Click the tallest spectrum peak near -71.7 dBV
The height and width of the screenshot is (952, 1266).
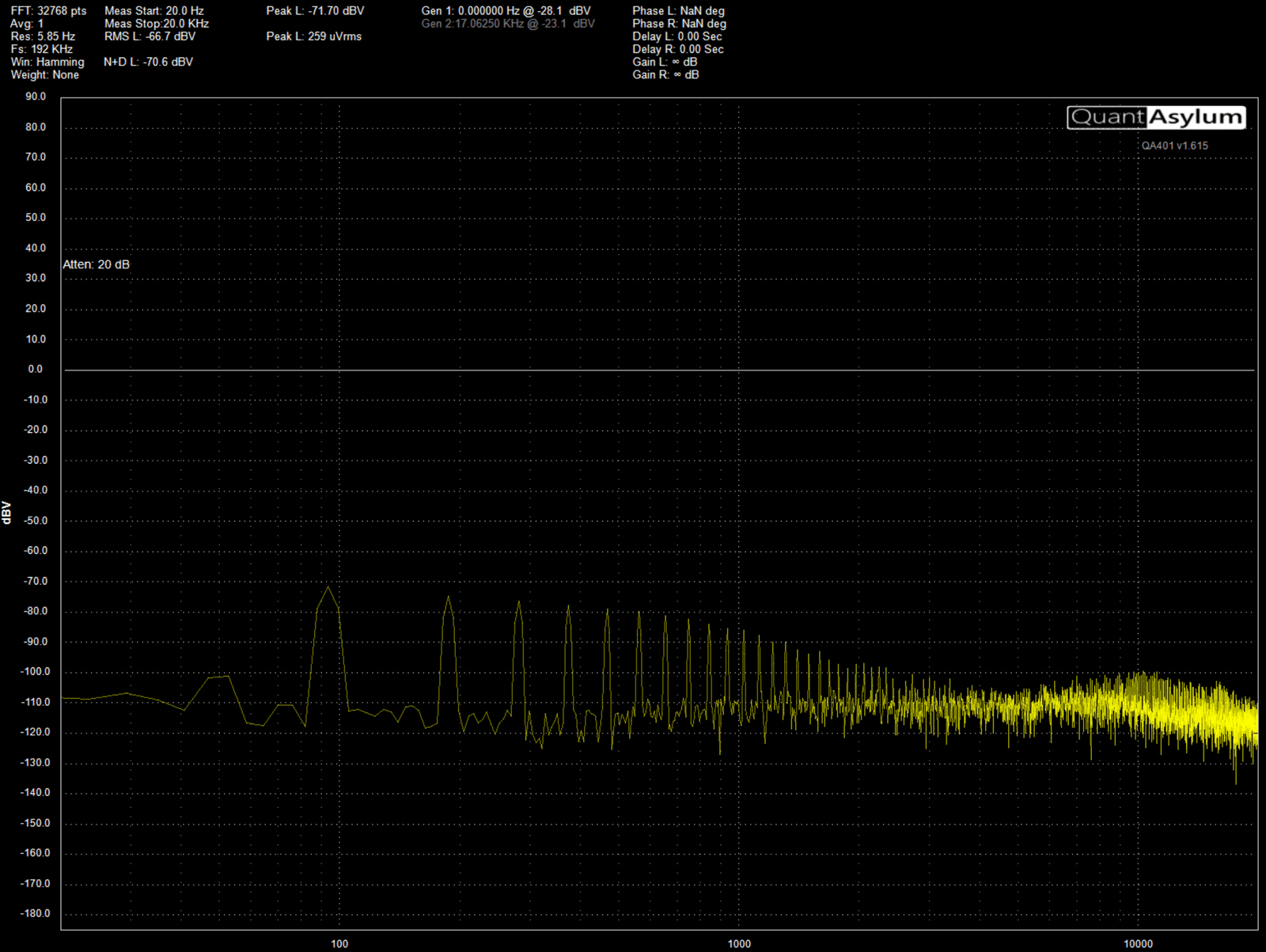[328, 588]
